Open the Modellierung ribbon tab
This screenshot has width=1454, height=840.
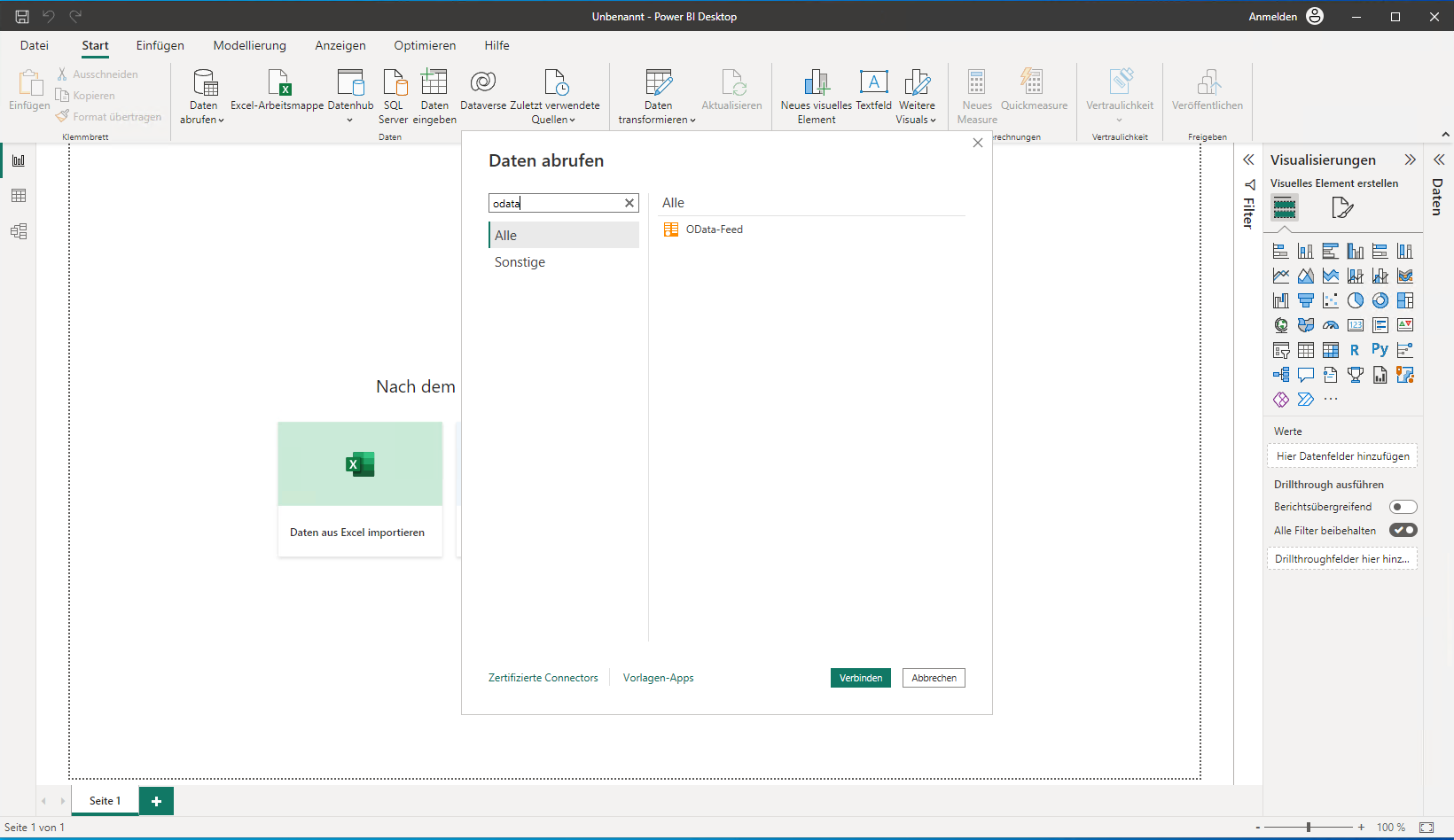point(249,45)
